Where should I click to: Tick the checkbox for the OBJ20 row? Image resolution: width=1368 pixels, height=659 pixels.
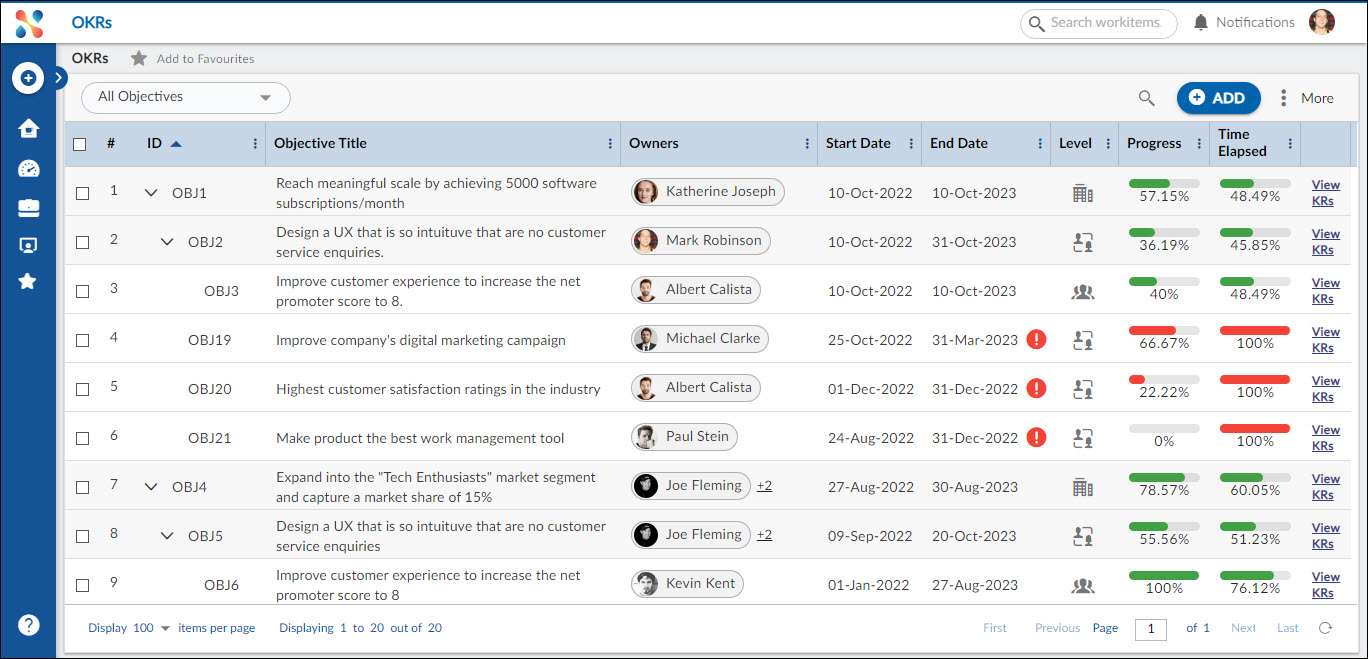82,389
